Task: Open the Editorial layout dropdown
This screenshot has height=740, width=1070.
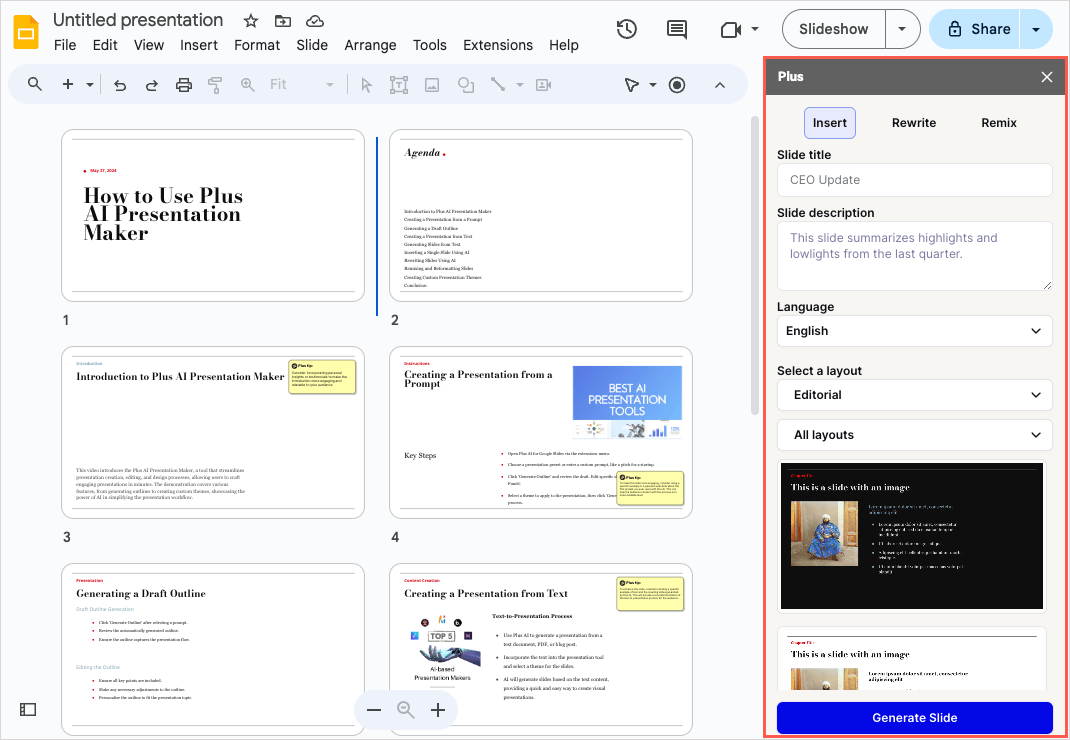Action: click(914, 395)
